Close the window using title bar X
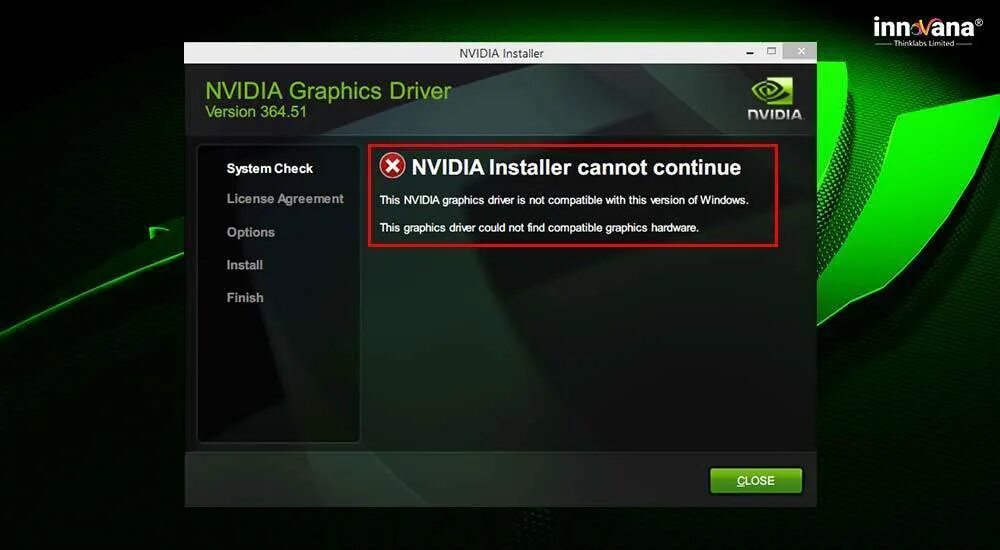The image size is (1000, 550). coord(801,52)
